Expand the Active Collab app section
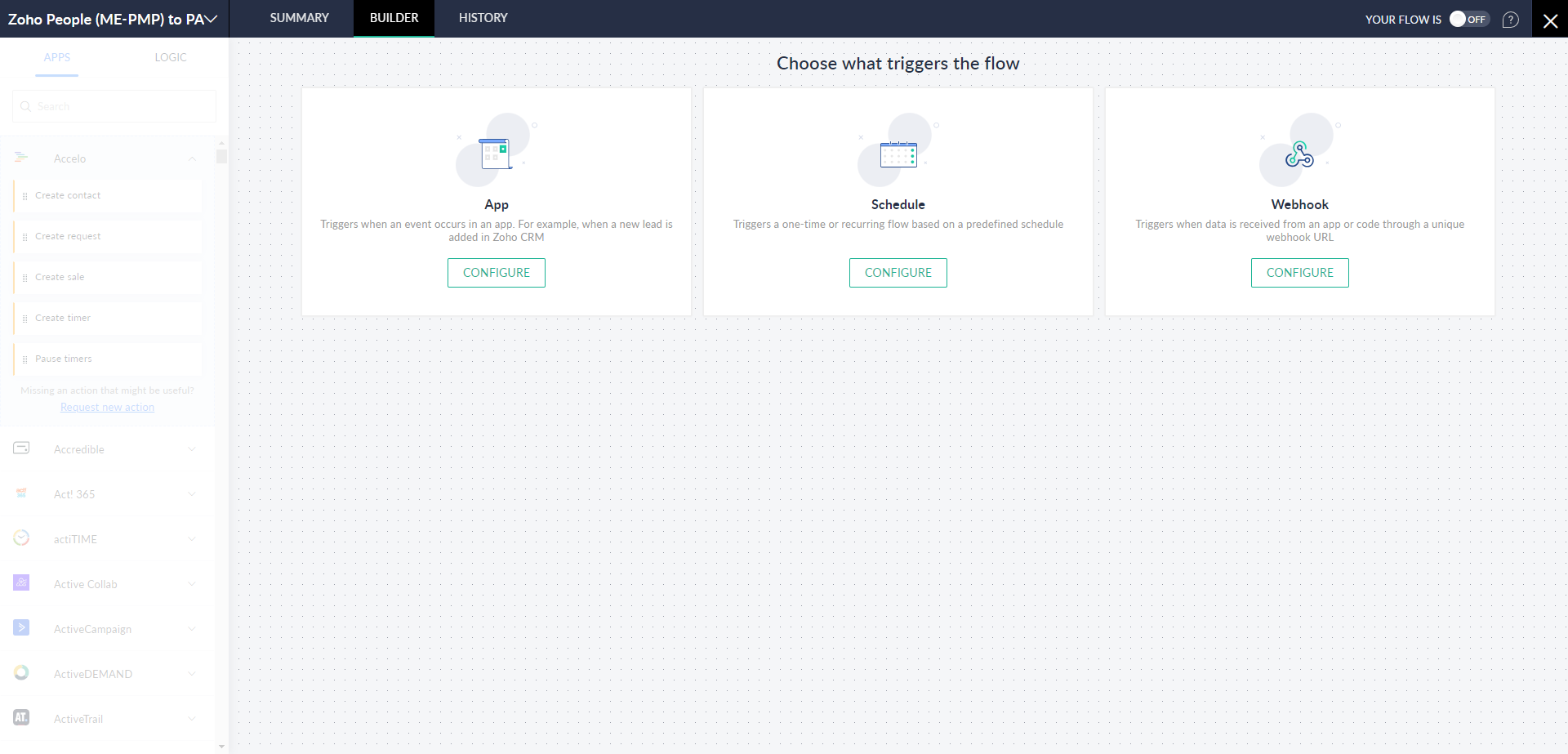This screenshot has width=1568, height=754. pyautogui.click(x=192, y=583)
